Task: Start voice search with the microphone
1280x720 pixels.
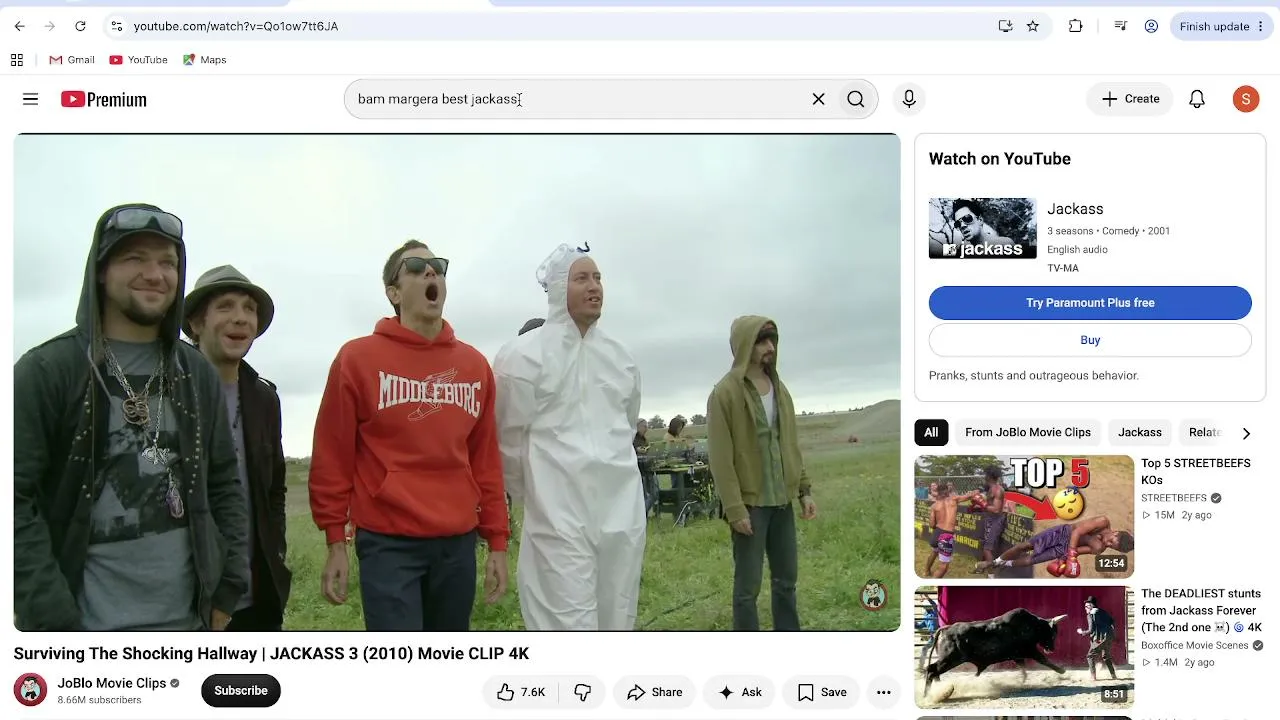Action: (909, 99)
